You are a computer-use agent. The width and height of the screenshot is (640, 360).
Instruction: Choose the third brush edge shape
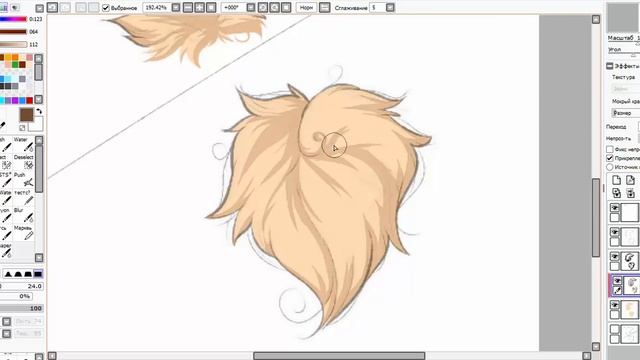tap(28, 274)
